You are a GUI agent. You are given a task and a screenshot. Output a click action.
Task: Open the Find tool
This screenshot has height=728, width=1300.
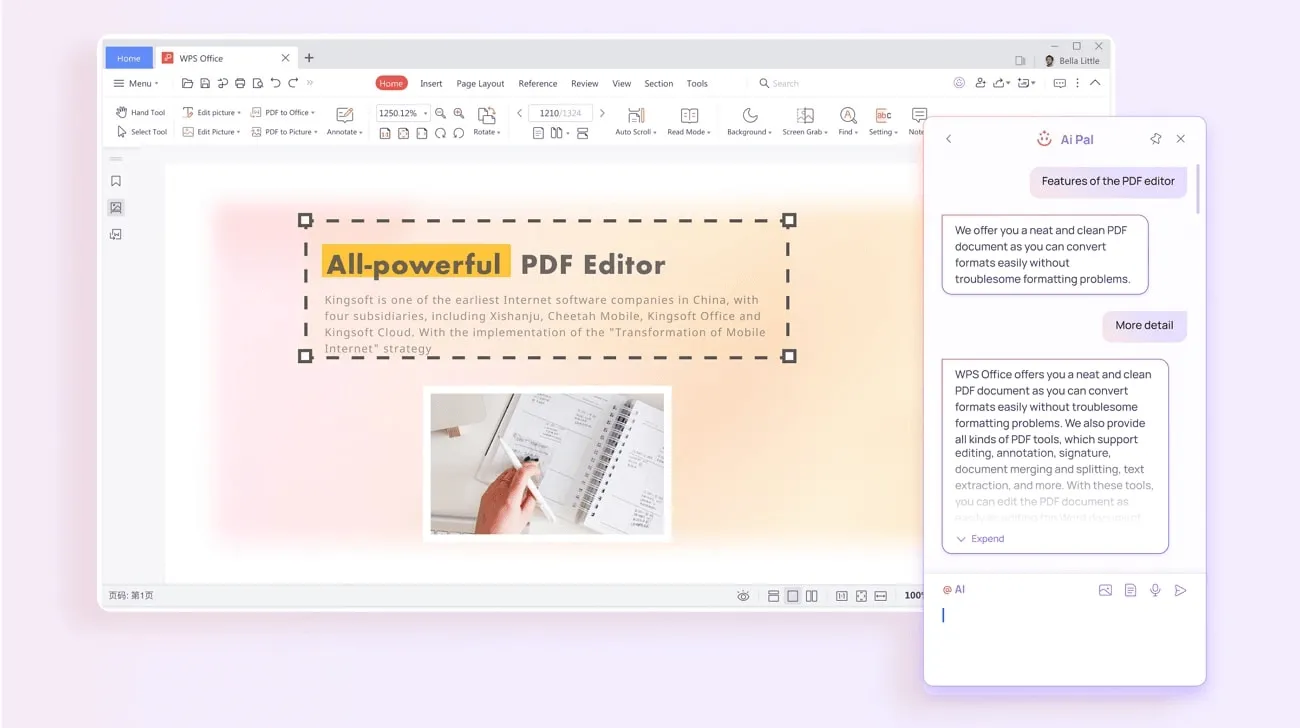click(x=848, y=120)
